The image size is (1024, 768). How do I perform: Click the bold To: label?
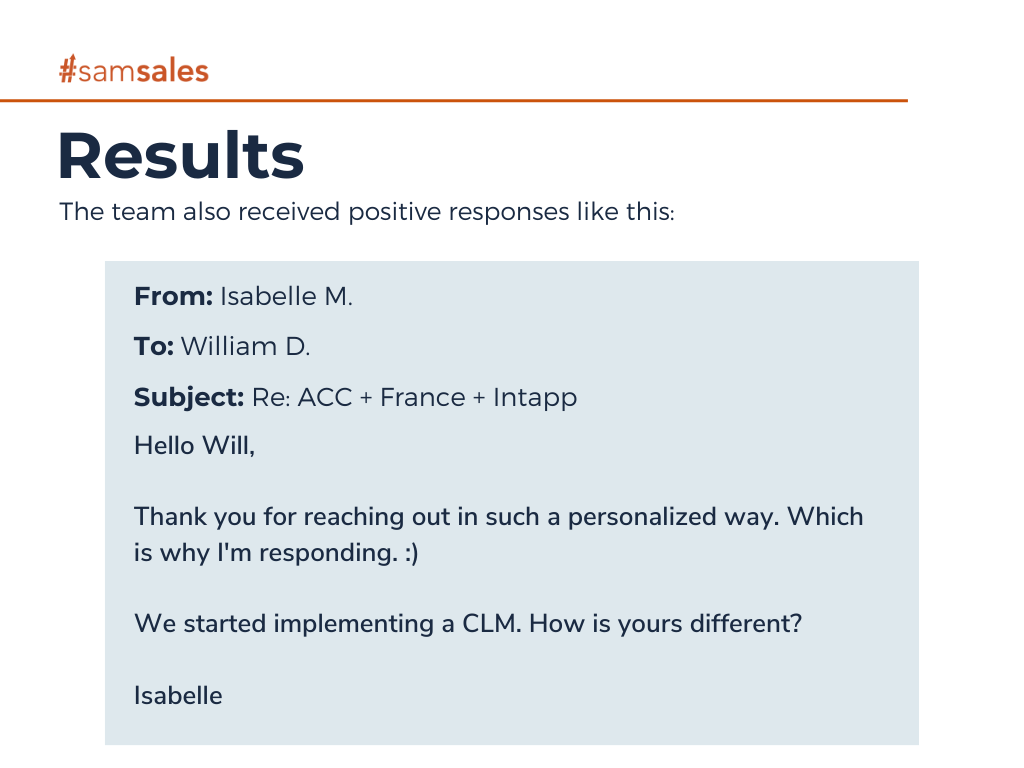pyautogui.click(x=154, y=346)
